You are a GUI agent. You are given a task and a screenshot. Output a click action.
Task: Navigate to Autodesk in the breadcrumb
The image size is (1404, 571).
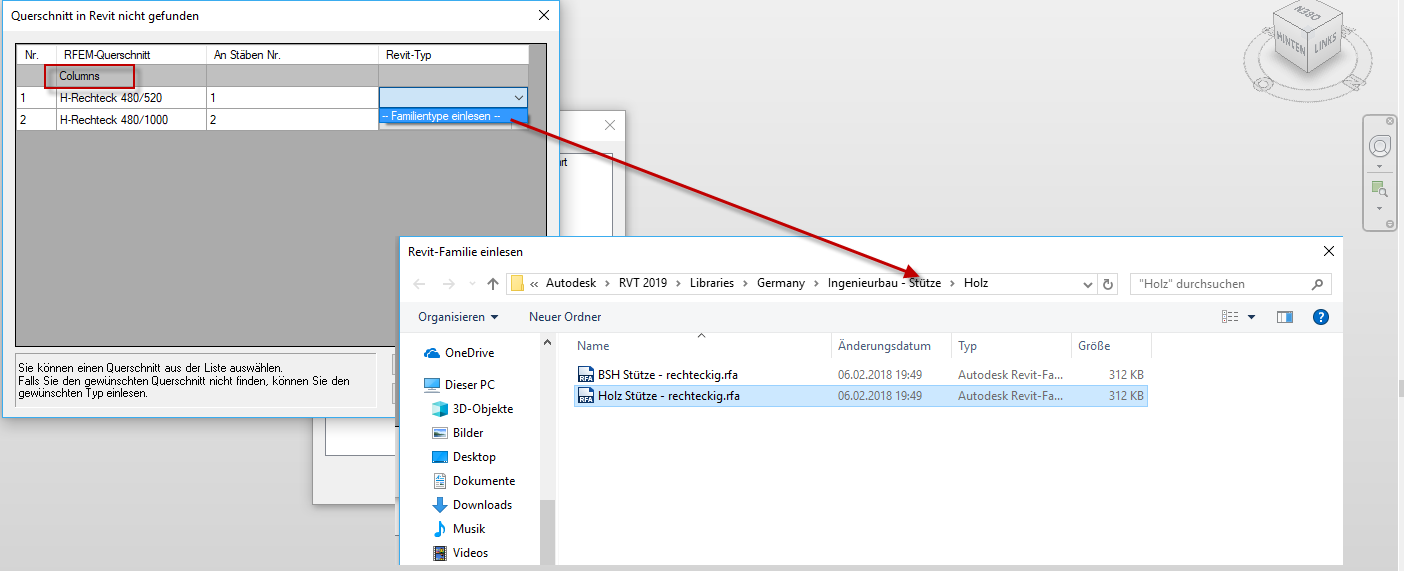pos(571,284)
